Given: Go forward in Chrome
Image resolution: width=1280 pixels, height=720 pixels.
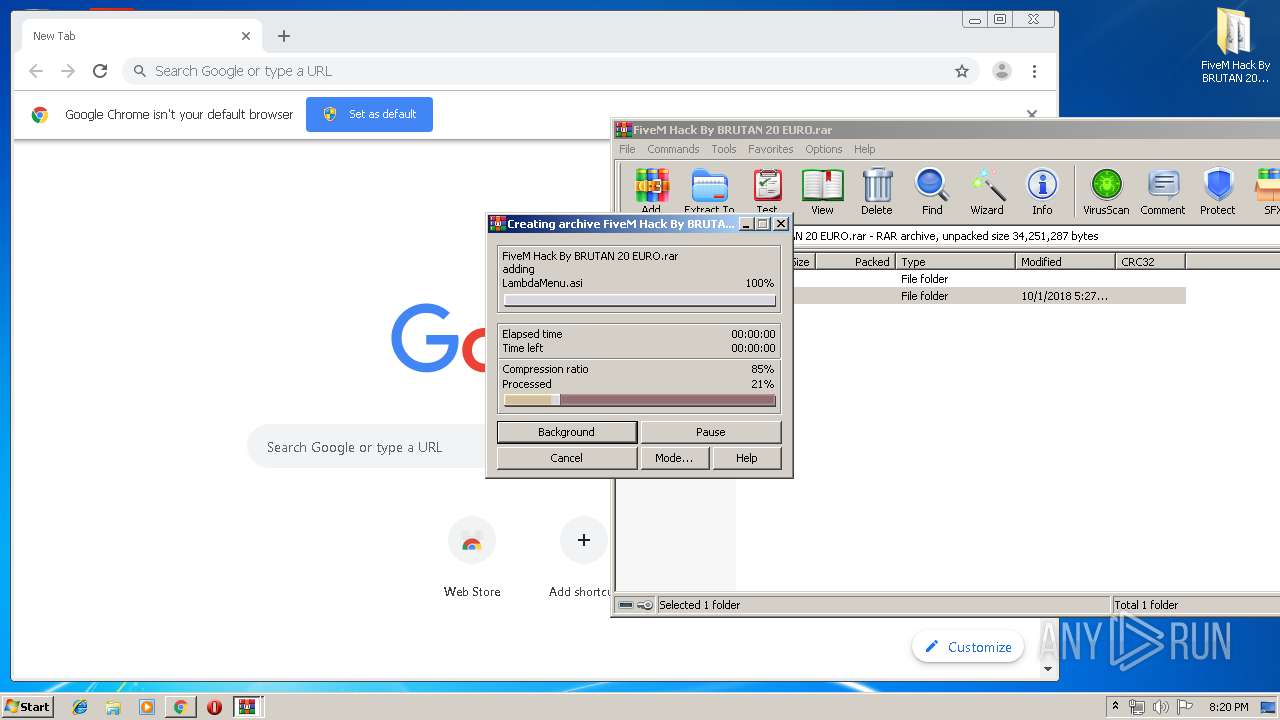Looking at the screenshot, I should coord(68,71).
